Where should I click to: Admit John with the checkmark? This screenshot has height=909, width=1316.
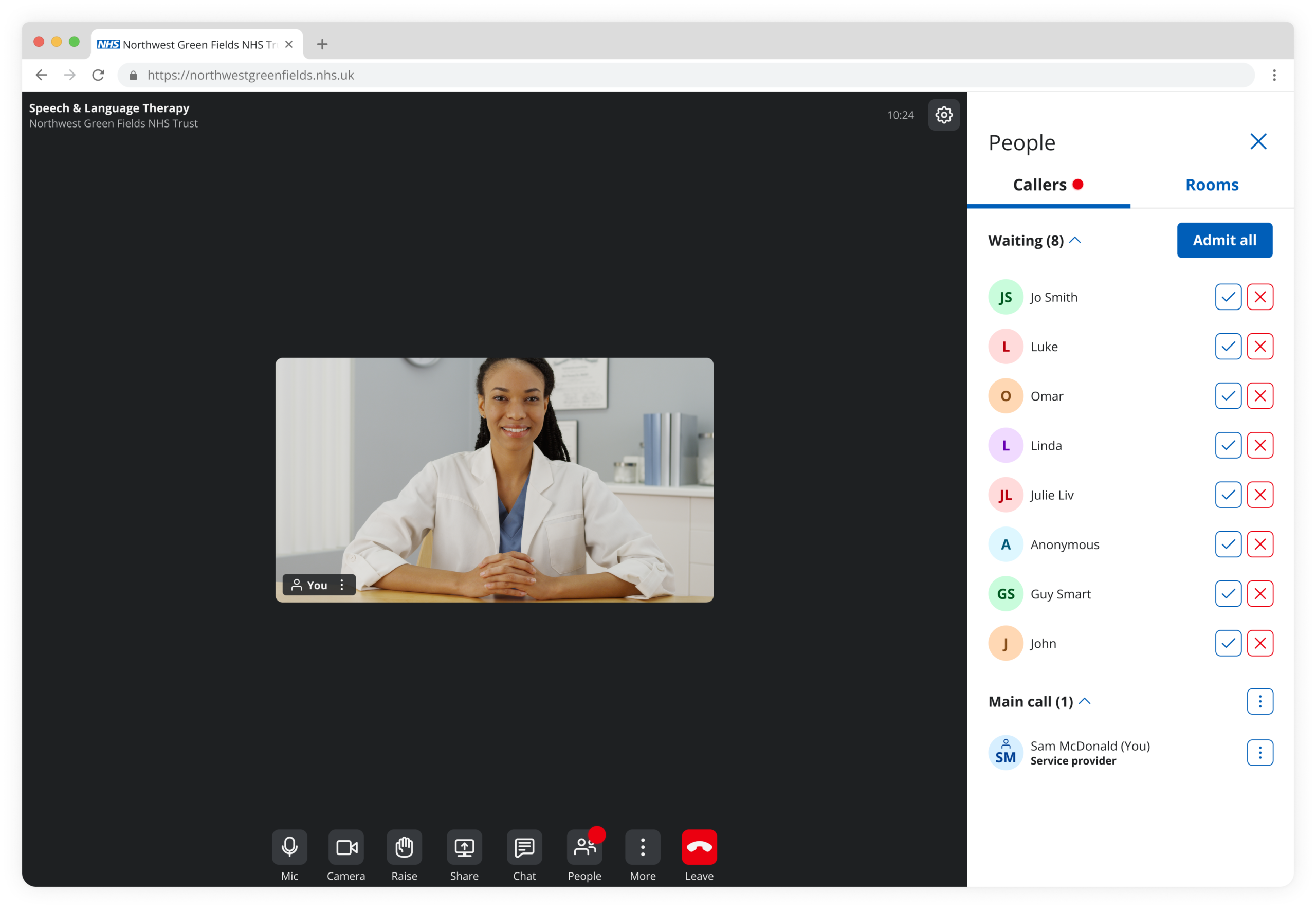[1228, 644]
